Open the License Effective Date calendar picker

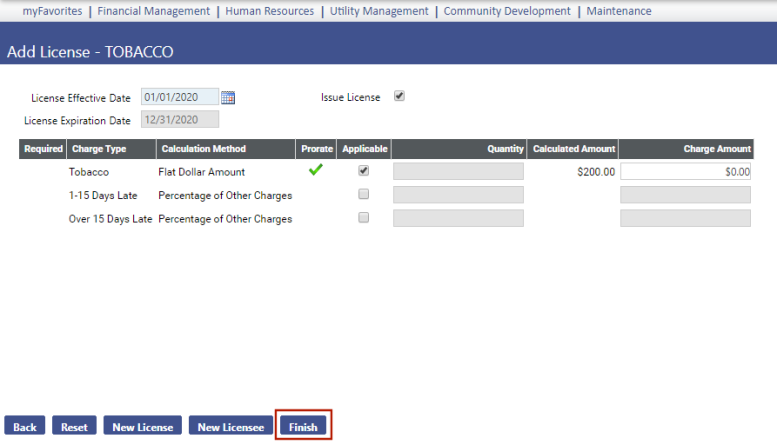point(228,98)
